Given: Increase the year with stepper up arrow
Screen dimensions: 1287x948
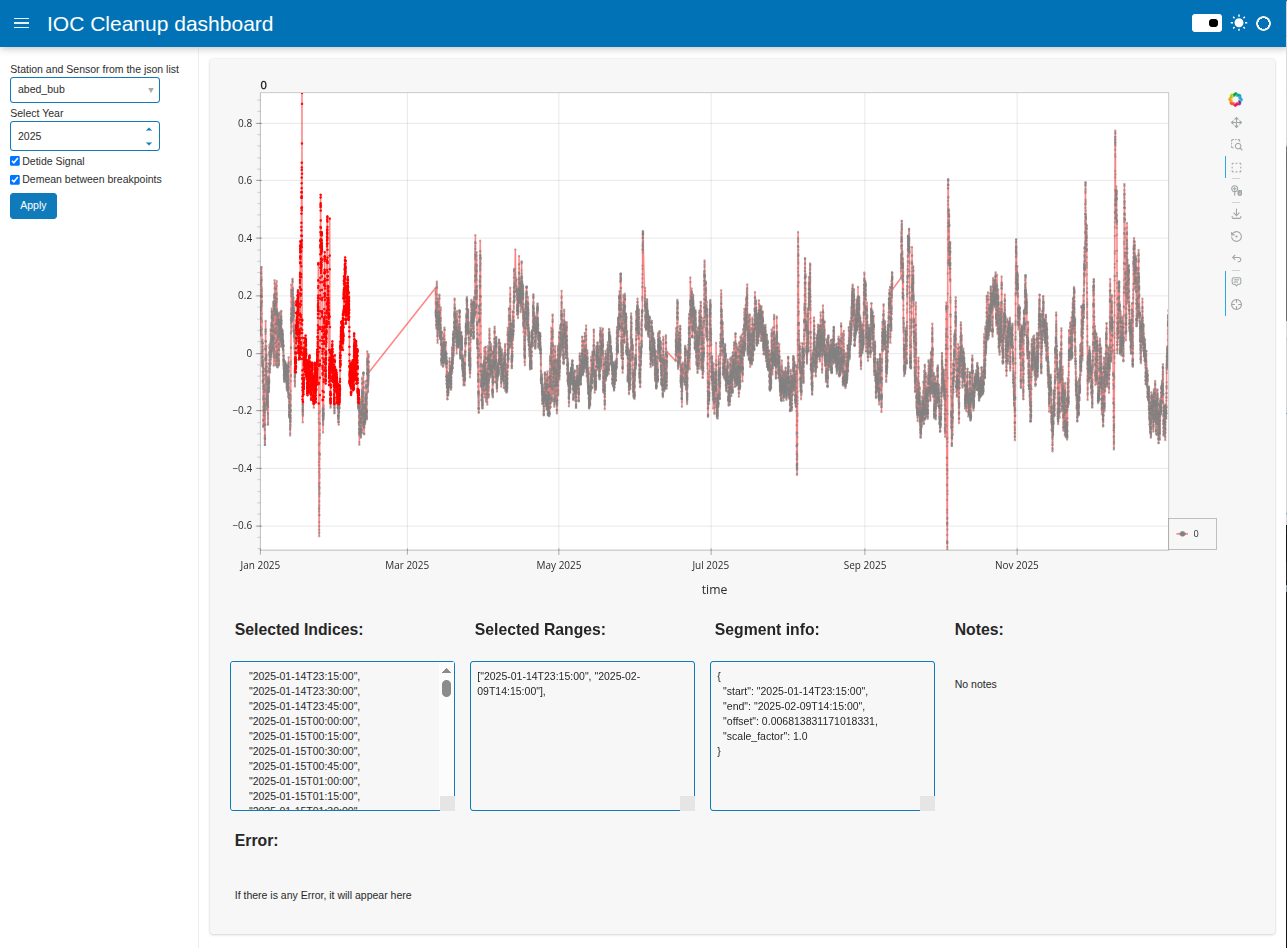Looking at the screenshot, I should 149,130.
